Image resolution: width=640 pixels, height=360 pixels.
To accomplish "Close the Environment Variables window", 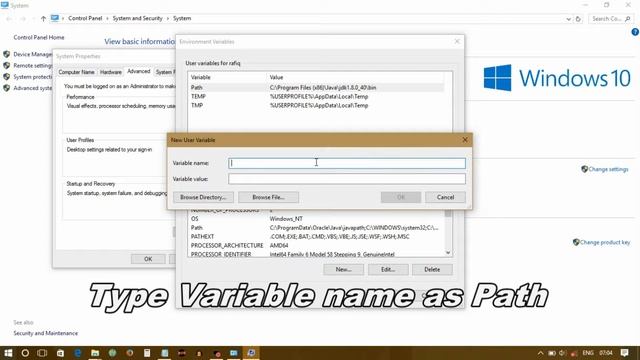I will [457, 42].
